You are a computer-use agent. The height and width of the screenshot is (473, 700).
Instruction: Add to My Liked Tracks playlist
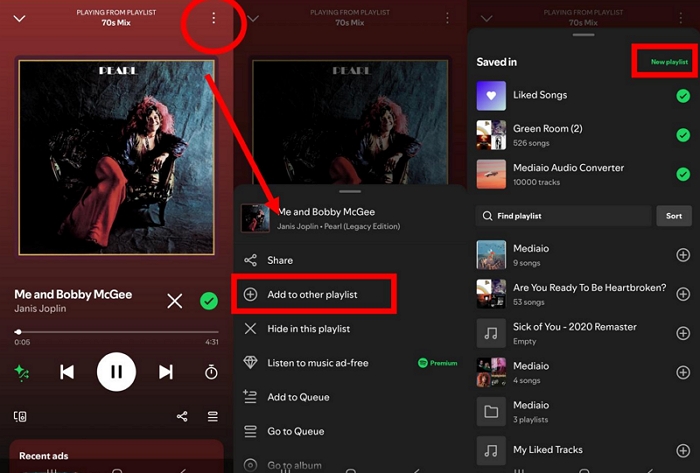coord(683,451)
